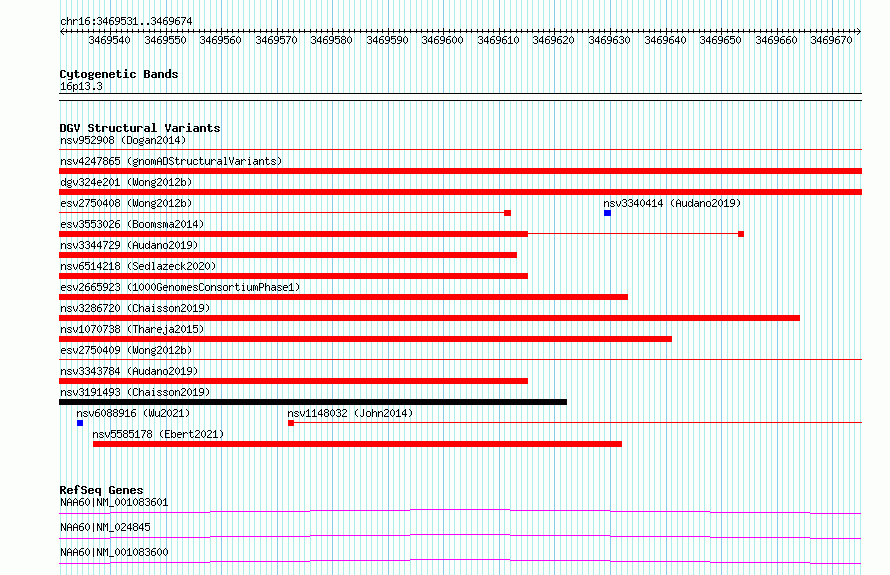Select the NAA60|NM_001083600 transcript label
The width and height of the screenshot is (890, 575).
(x=114, y=552)
